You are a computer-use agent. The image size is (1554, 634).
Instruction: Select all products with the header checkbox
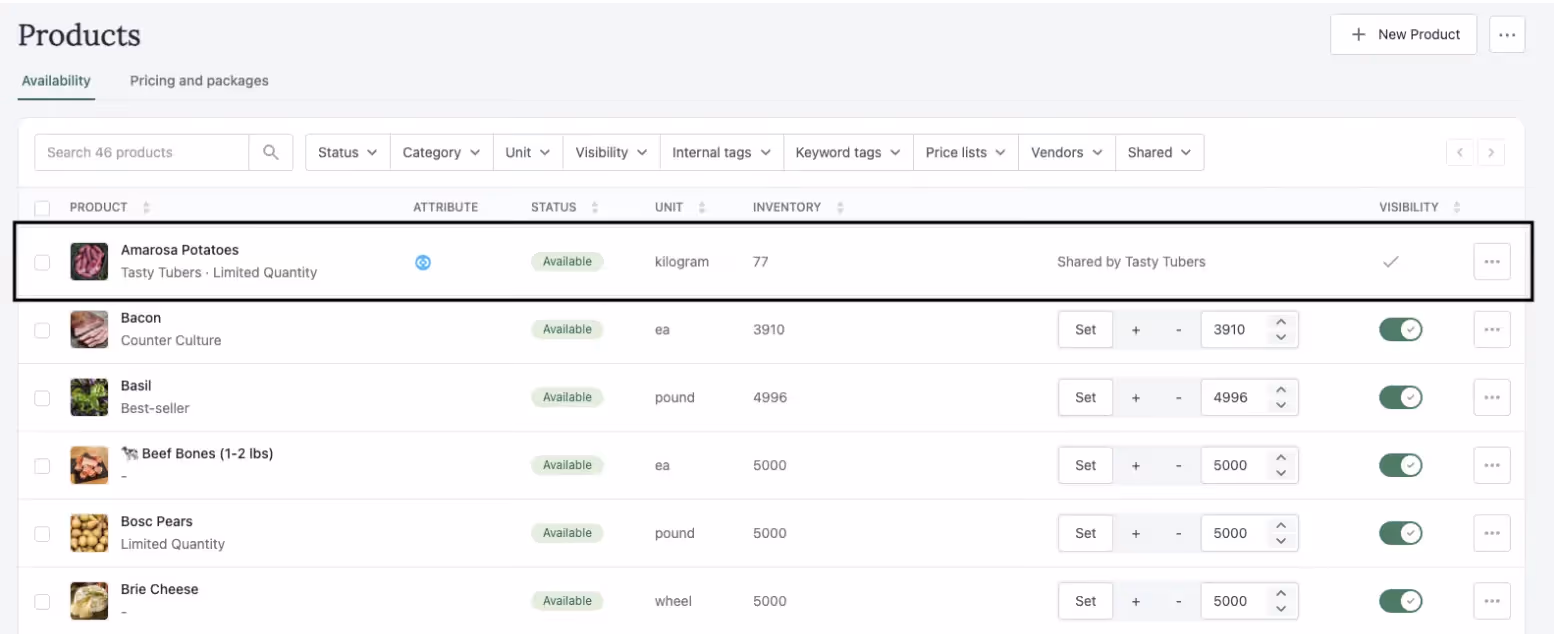pyautogui.click(x=42, y=208)
